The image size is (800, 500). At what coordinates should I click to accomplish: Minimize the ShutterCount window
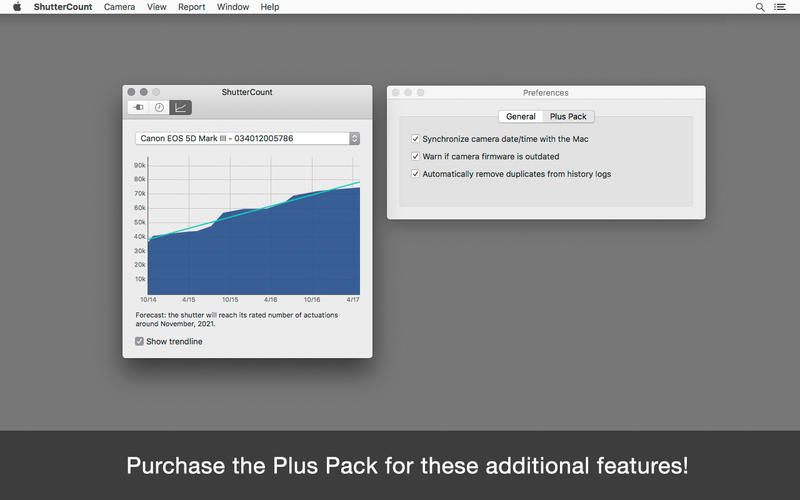[144, 92]
